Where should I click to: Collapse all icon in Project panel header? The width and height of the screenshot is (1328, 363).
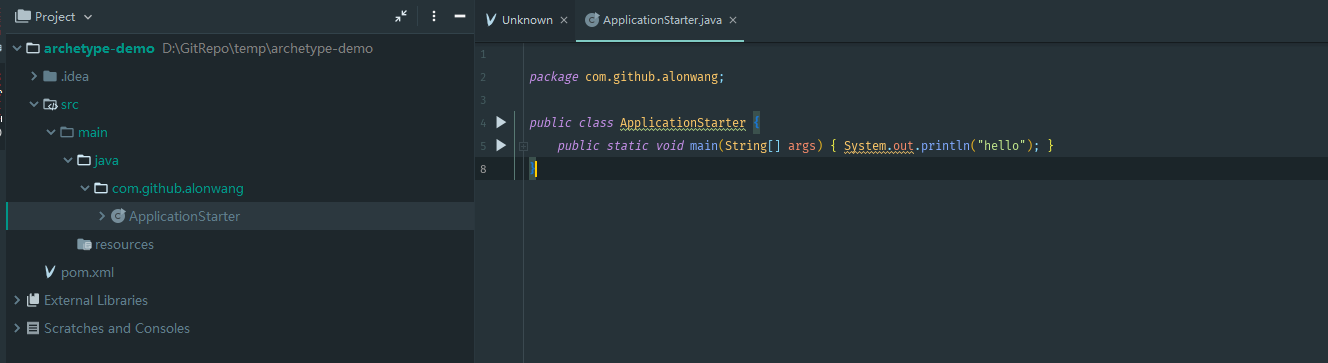pyautogui.click(x=401, y=17)
